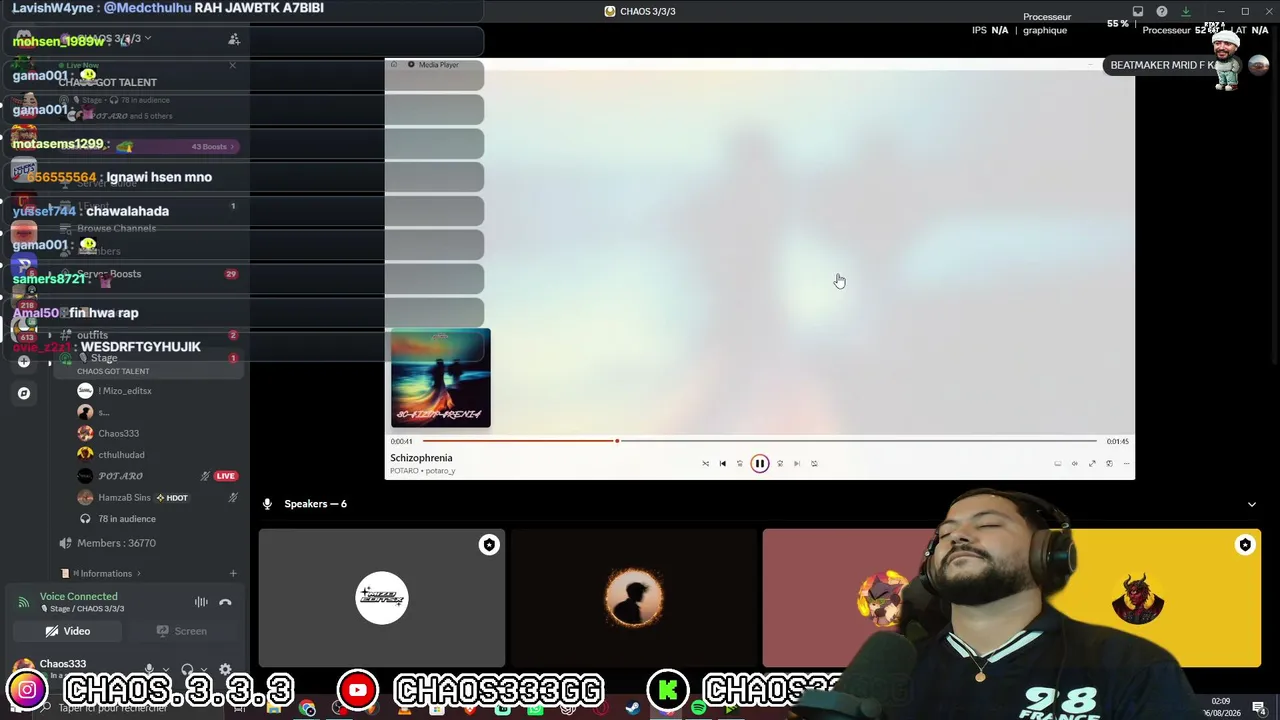Screen dimensions: 1280x720
Task: Select user HamzaB Sins in stage list
Action: pyautogui.click(x=124, y=497)
